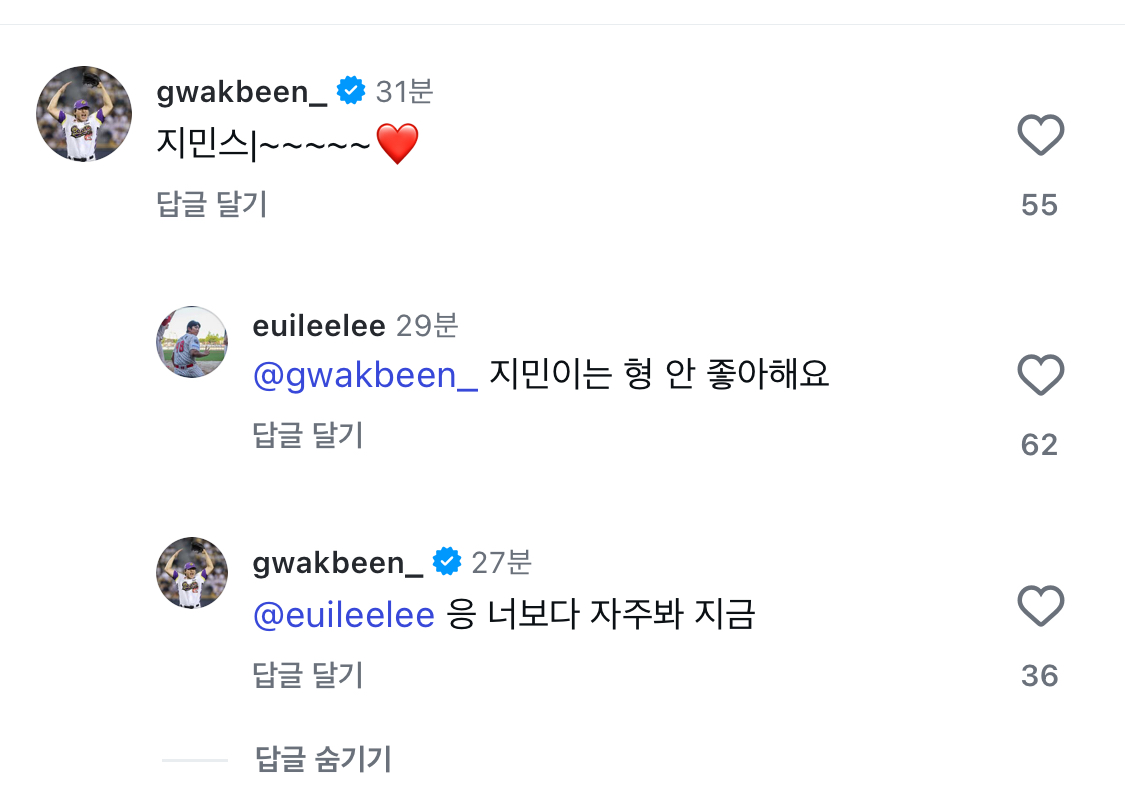1125x785 pixels.
Task: Open euileelee's profile picture
Action: tap(192, 342)
